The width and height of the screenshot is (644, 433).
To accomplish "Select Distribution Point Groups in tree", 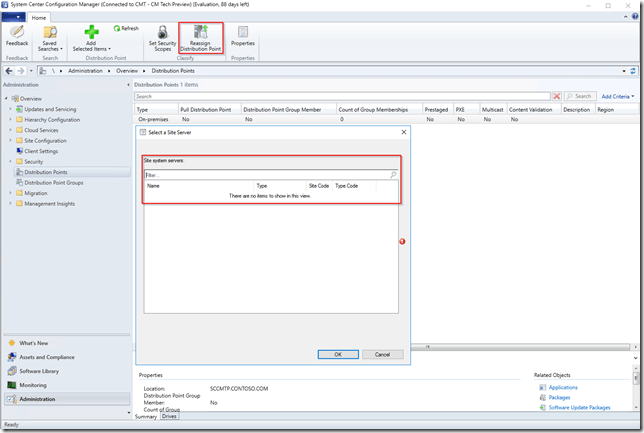I will click(53, 182).
